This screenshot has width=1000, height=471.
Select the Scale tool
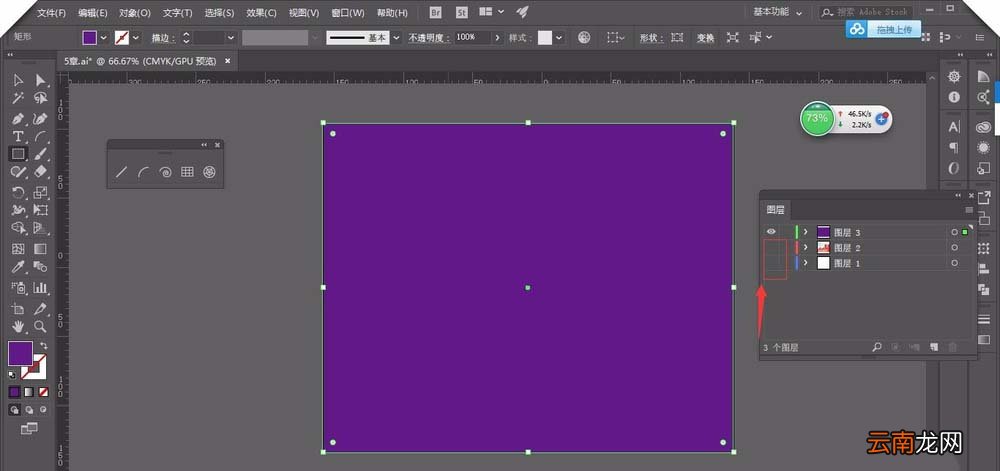click(x=40, y=192)
